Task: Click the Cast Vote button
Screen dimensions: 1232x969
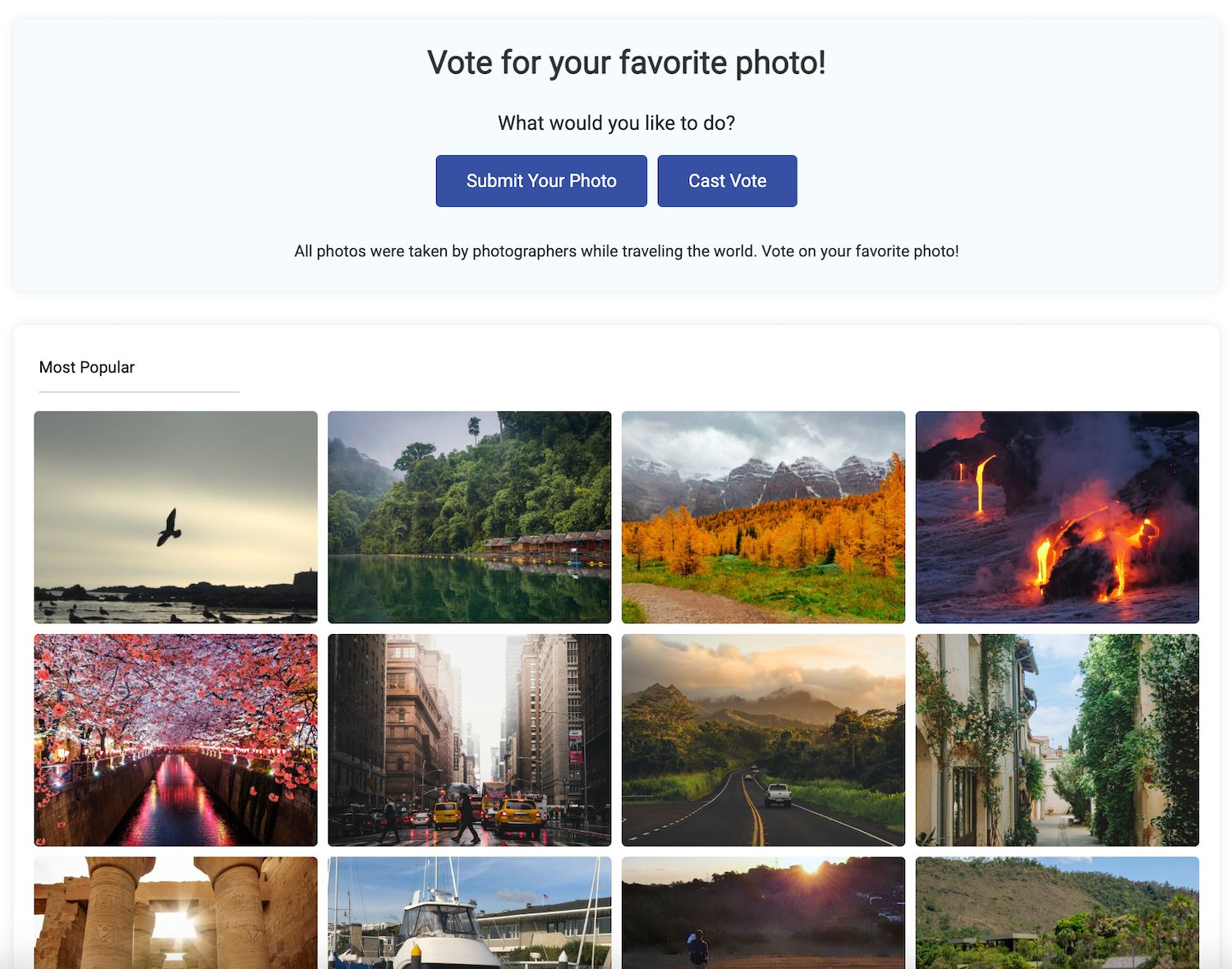Action: [727, 181]
